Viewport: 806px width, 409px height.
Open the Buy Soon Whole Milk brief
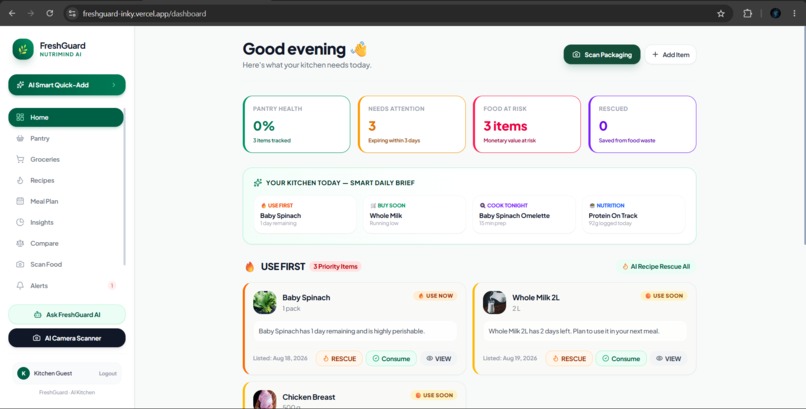(414, 214)
